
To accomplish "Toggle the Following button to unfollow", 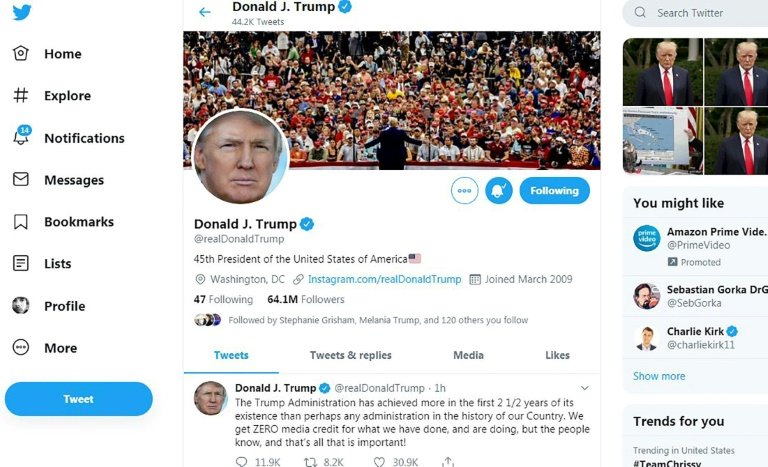I will tap(554, 191).
